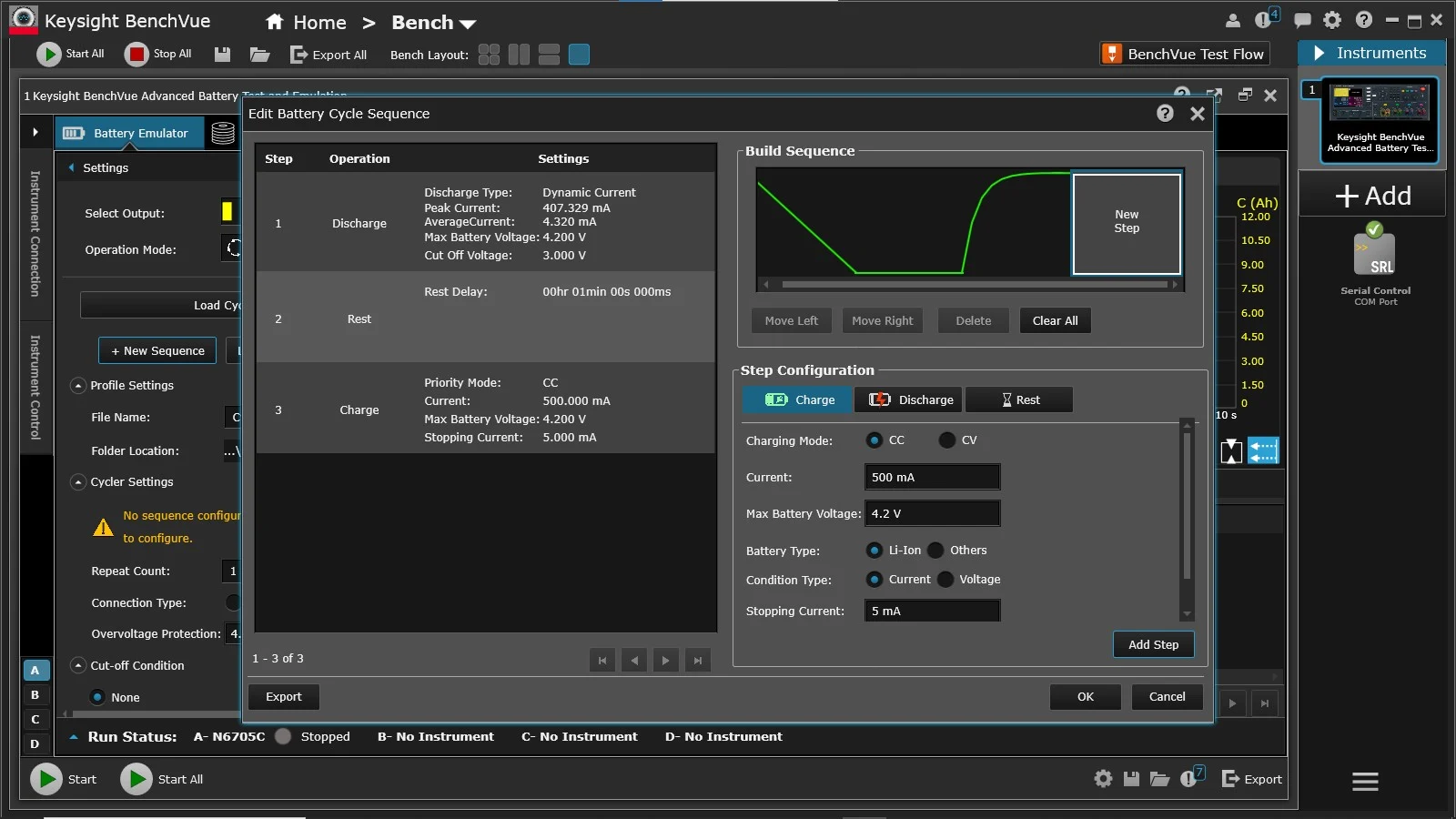Image resolution: width=1456 pixels, height=819 pixels.
Task: Select the Rest row in step table
Action: tap(485, 318)
